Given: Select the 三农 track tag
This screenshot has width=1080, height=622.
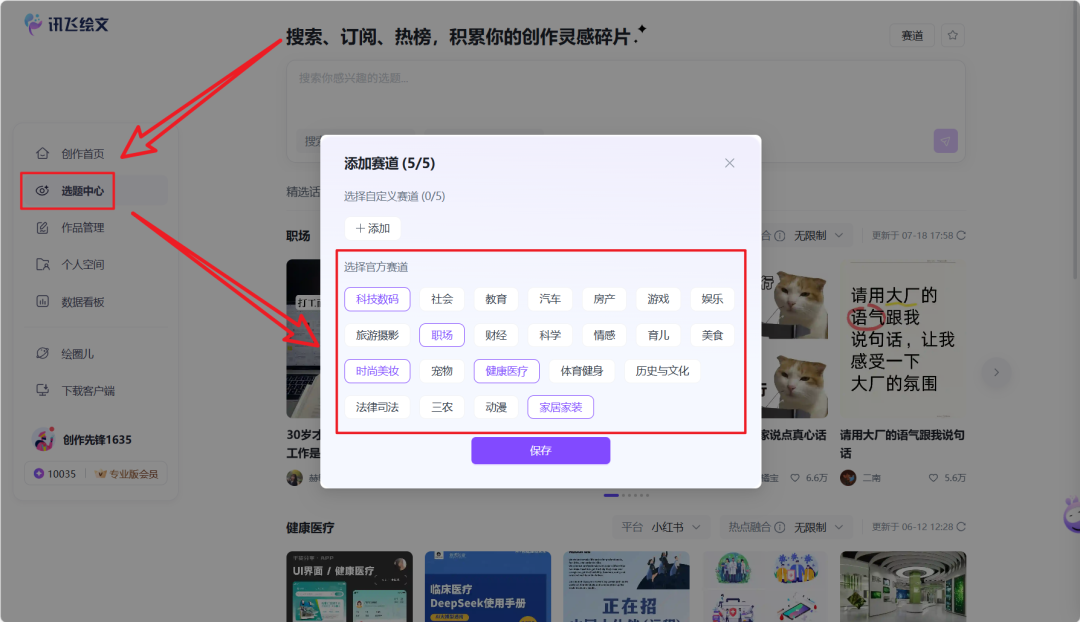Looking at the screenshot, I should (x=442, y=407).
